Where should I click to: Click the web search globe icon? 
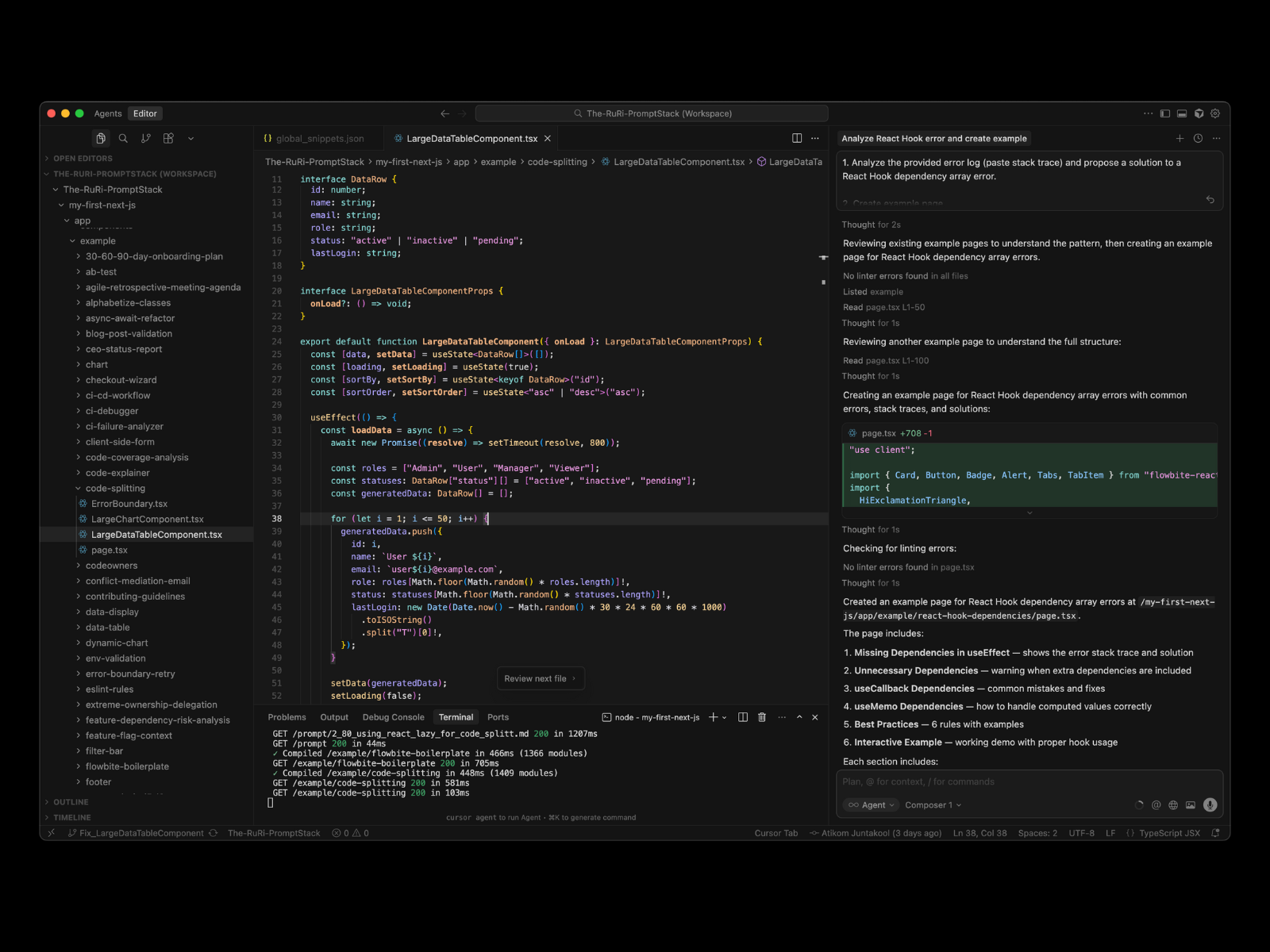pos(1173,805)
